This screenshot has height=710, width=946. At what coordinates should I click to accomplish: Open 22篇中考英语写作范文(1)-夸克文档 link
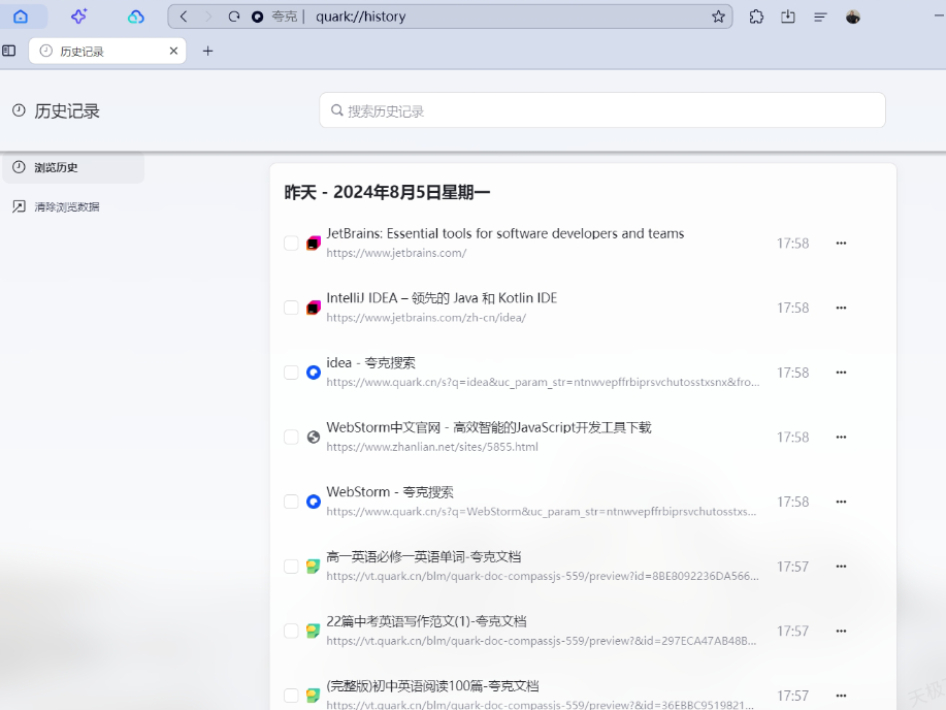pos(427,621)
